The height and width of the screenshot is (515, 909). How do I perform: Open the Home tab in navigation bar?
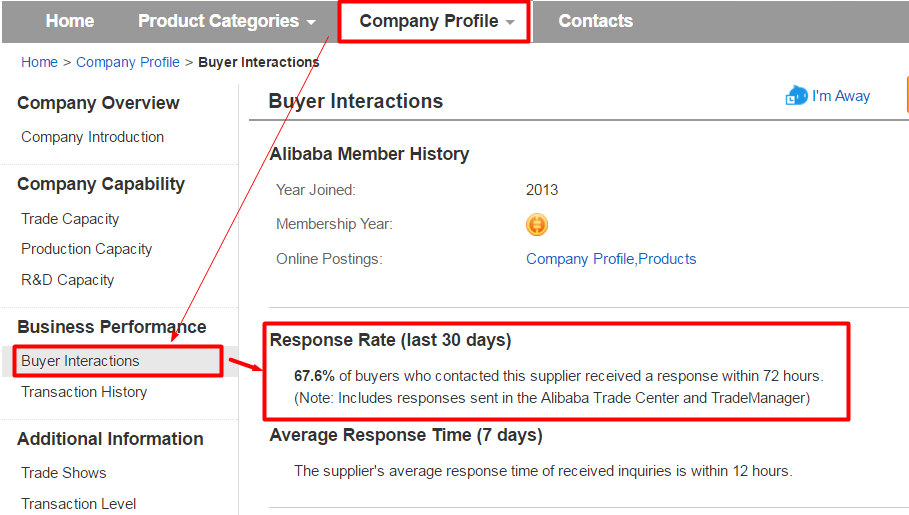tap(70, 21)
